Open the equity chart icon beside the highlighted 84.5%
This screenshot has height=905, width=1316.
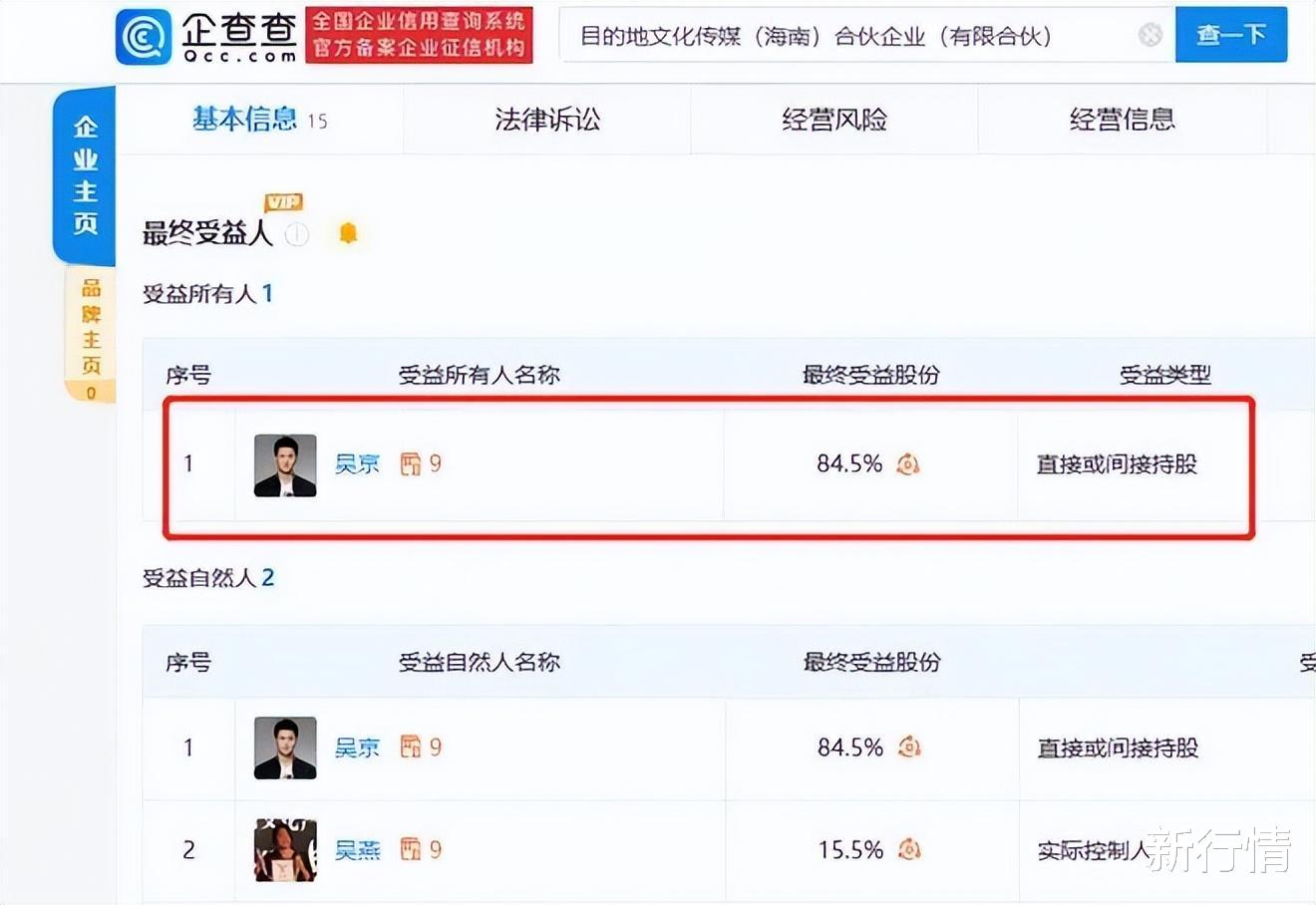[x=908, y=463]
